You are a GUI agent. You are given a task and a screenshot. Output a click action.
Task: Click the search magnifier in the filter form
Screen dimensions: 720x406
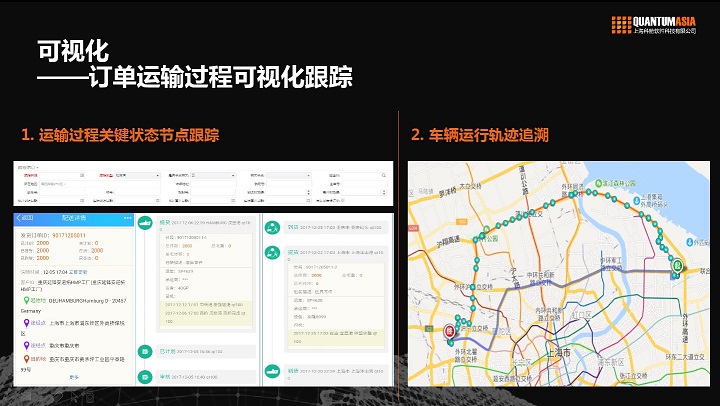coord(383,175)
